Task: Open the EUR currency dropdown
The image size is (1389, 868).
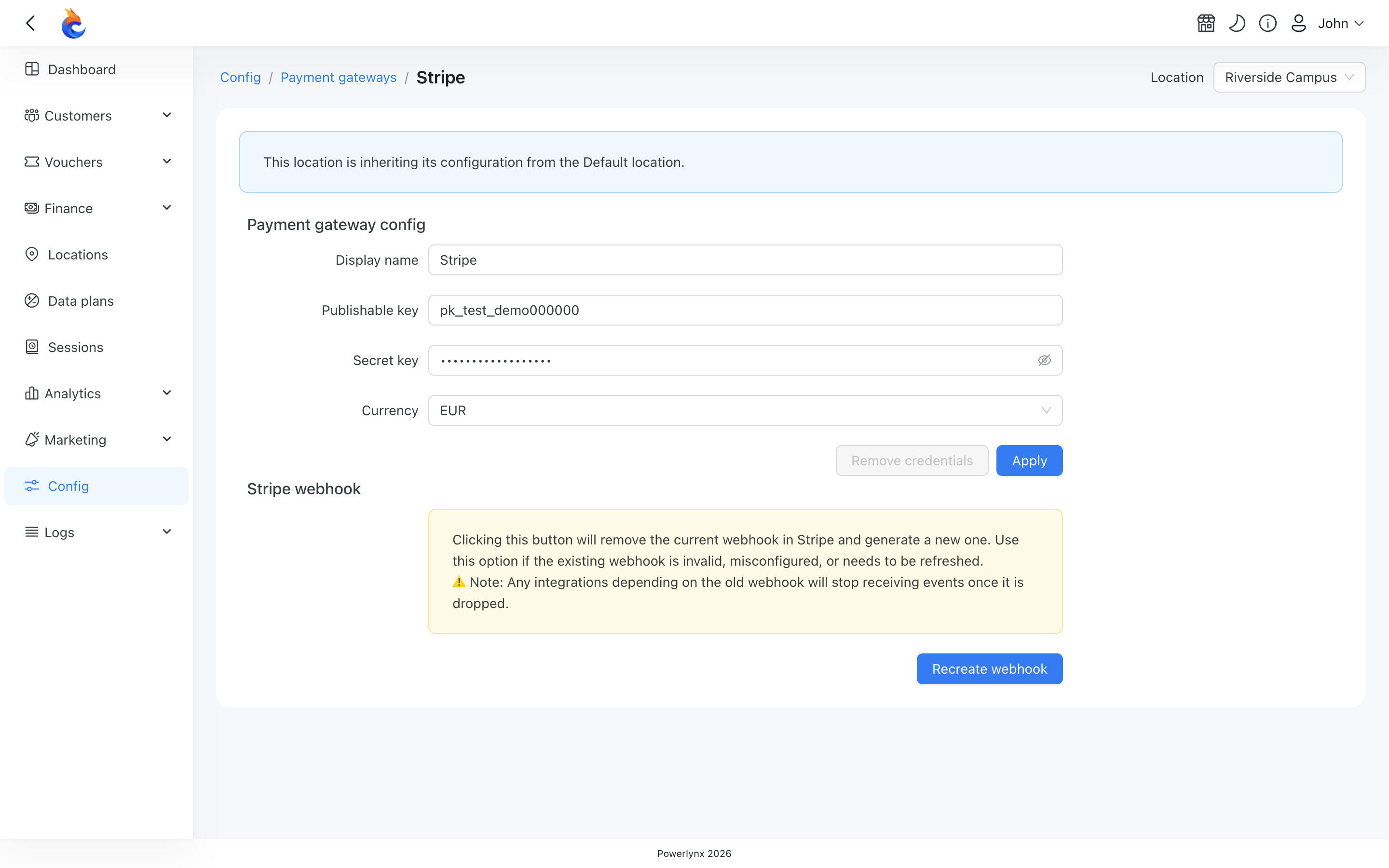Action: pos(745,410)
